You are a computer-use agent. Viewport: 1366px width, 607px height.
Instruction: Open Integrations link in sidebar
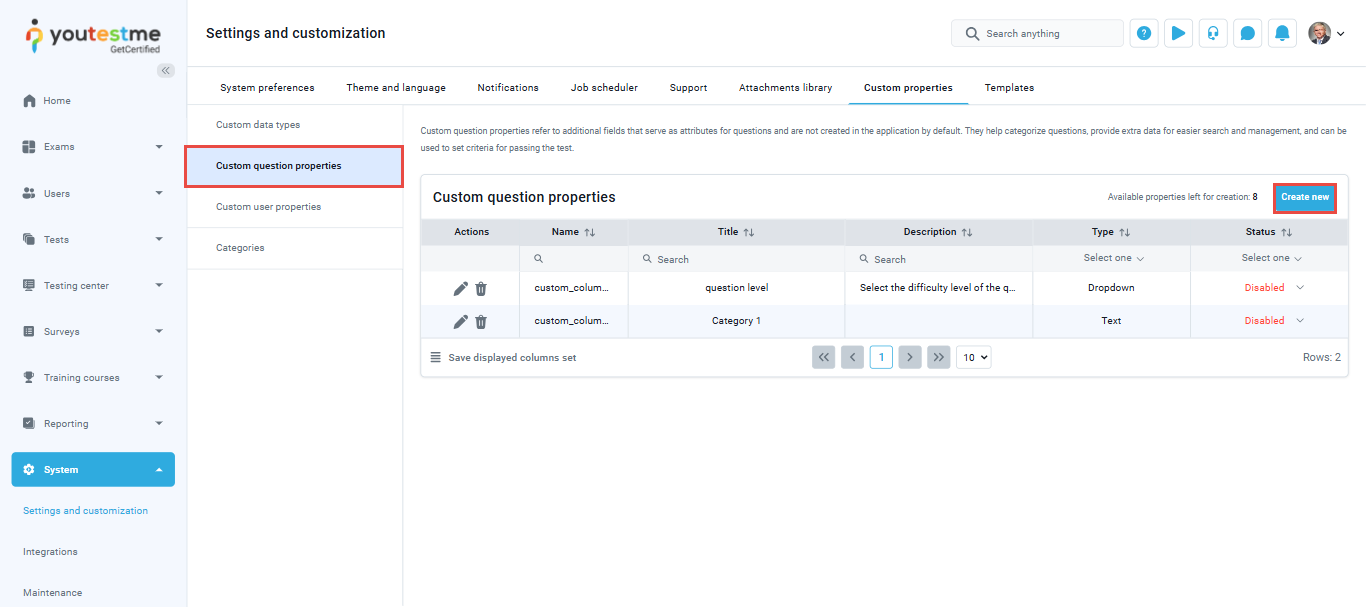point(50,552)
